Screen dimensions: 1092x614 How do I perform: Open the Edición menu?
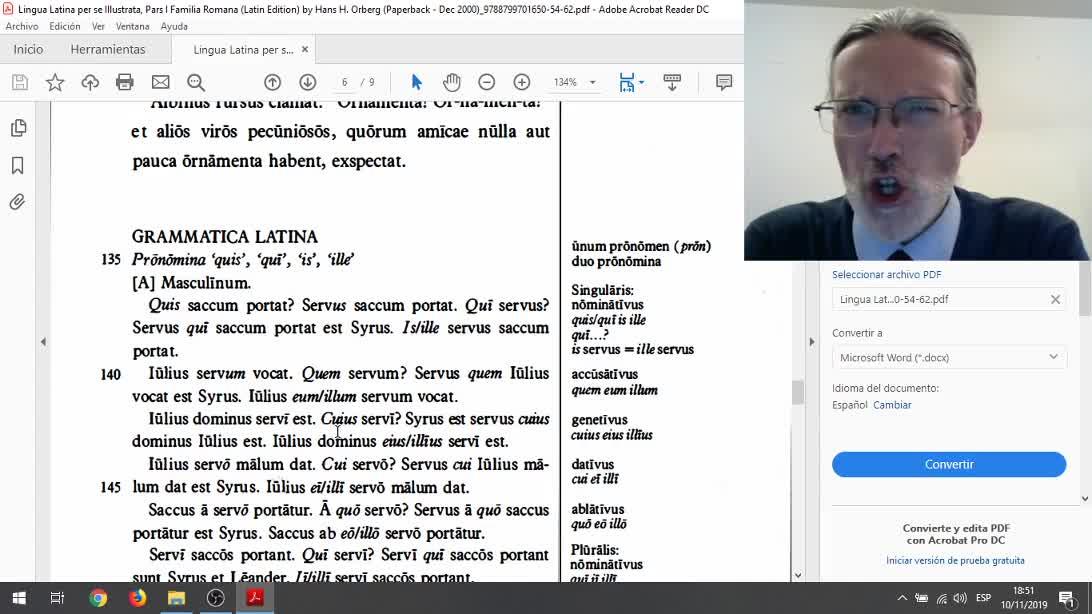(x=65, y=26)
